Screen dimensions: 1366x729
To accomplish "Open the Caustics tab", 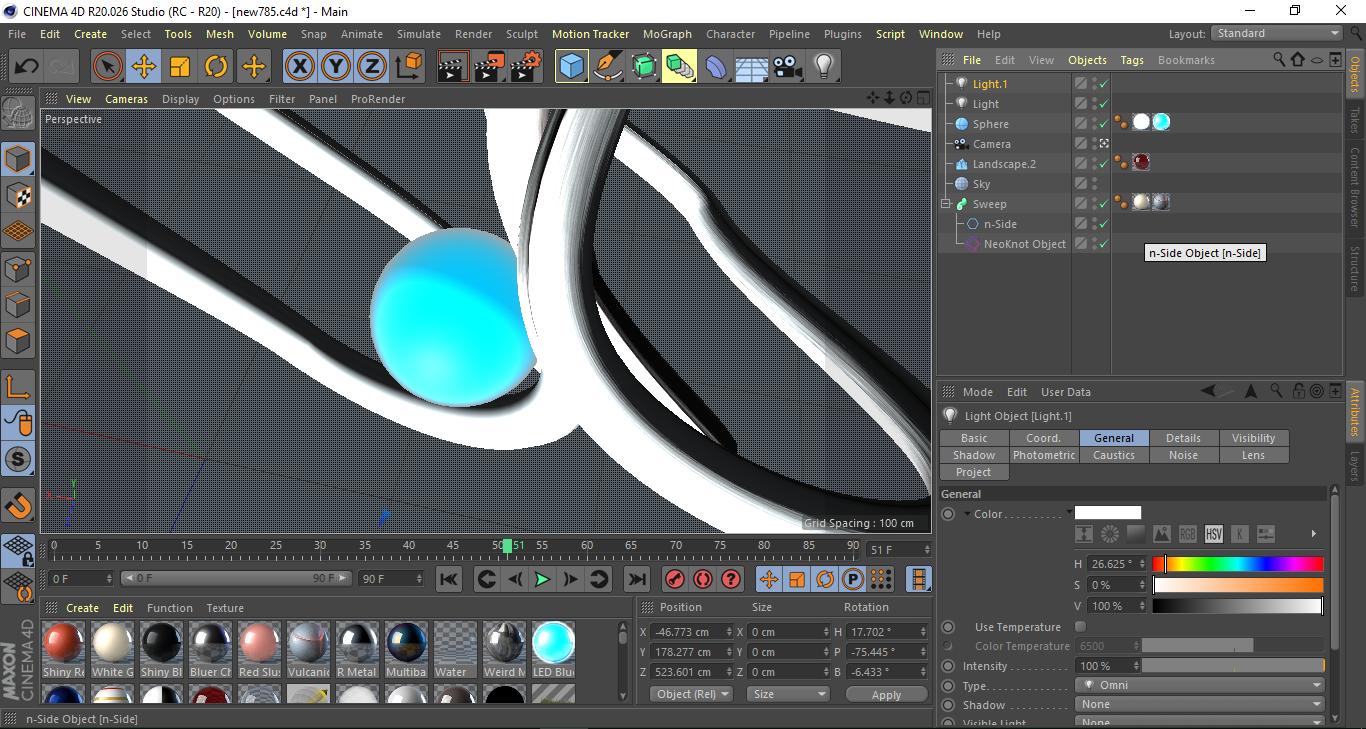I will pos(1114,455).
